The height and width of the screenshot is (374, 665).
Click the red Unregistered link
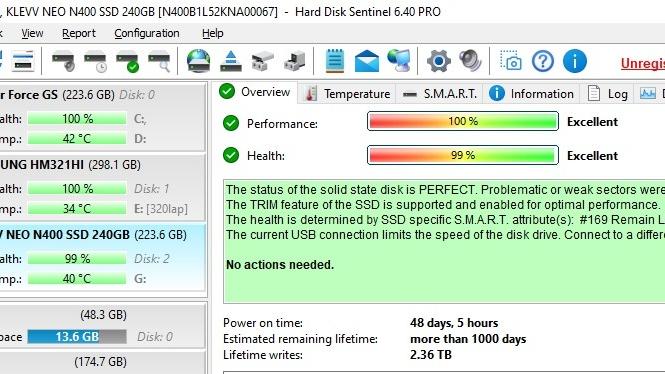pos(643,63)
